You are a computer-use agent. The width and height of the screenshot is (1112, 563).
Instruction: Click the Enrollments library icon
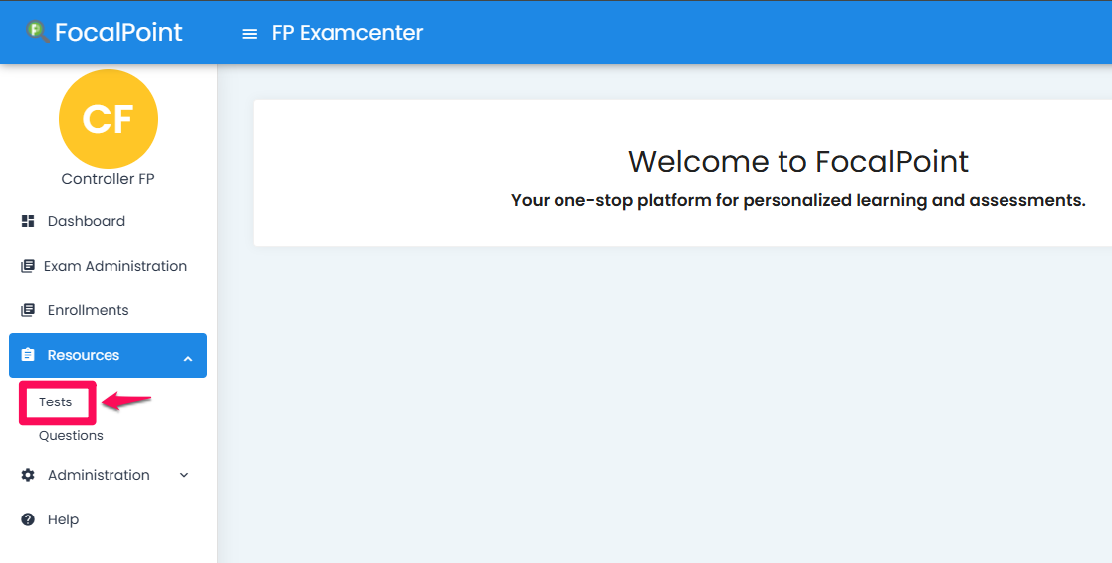(28, 310)
